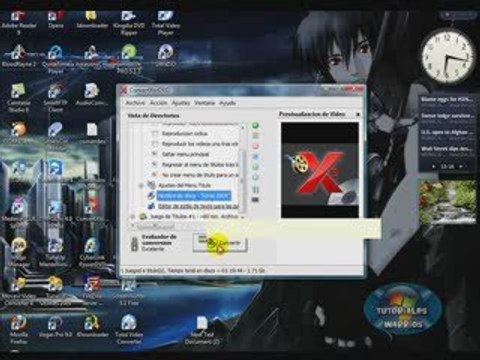Click the dark bottom icon in vertical toolbar

tap(255, 200)
